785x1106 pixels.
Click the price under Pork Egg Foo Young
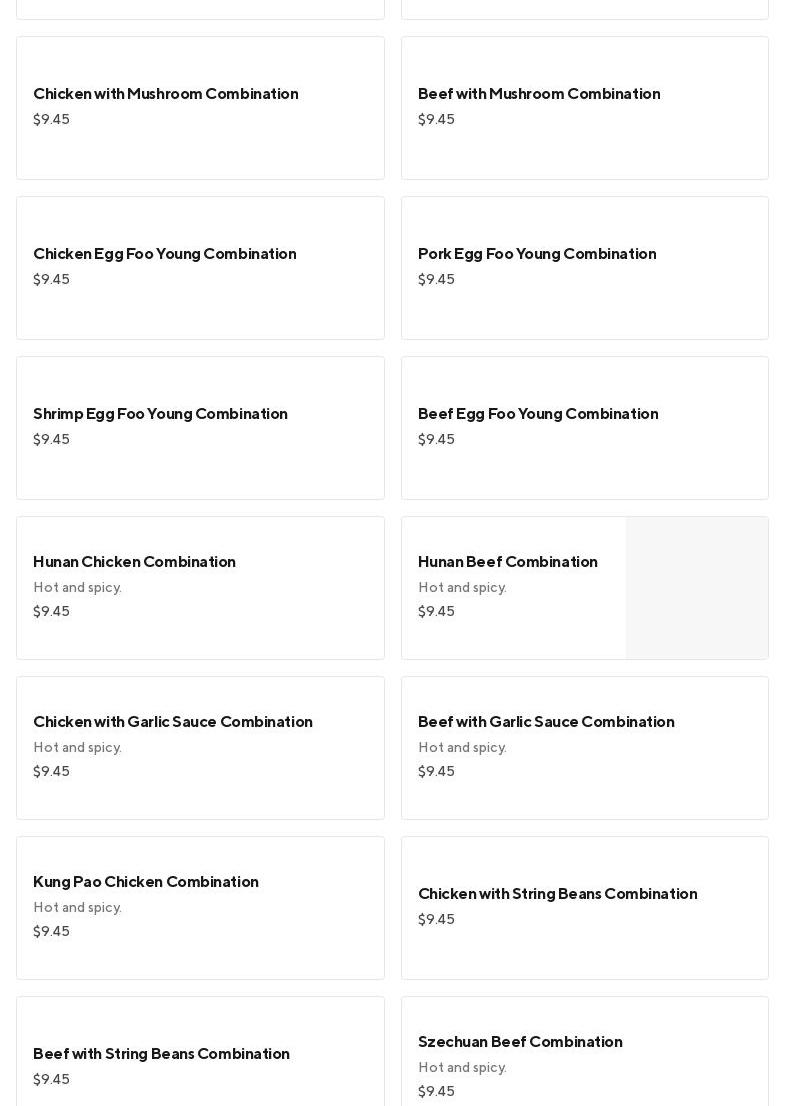coord(436,280)
